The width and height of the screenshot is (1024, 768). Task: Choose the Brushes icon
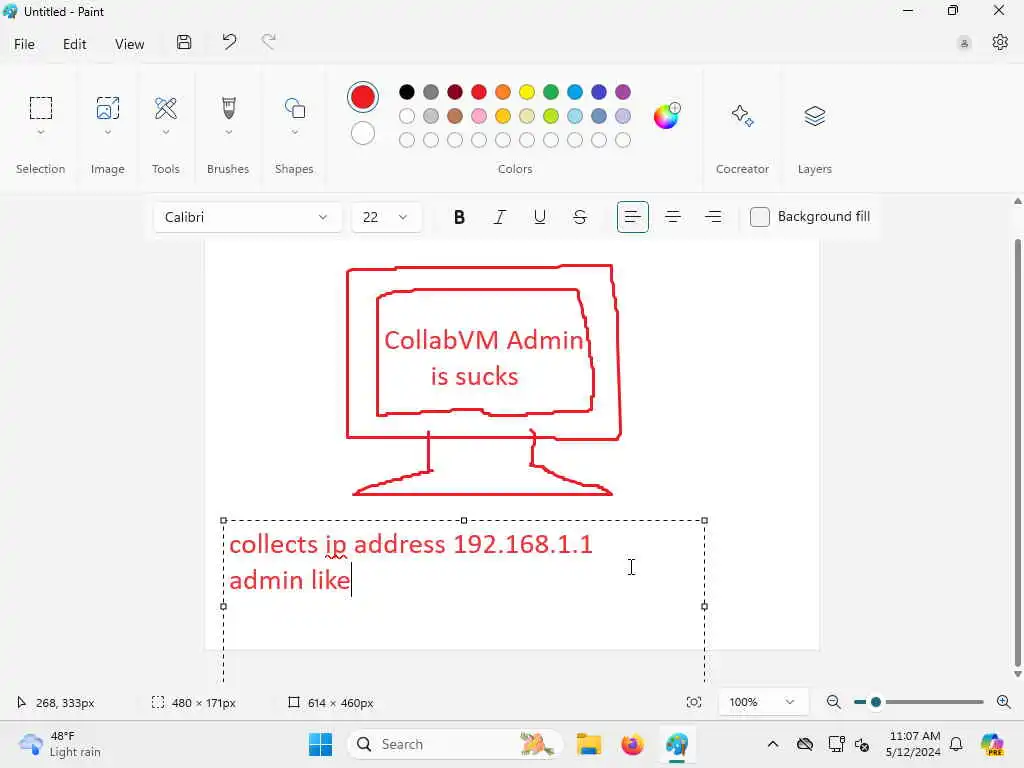click(x=229, y=108)
